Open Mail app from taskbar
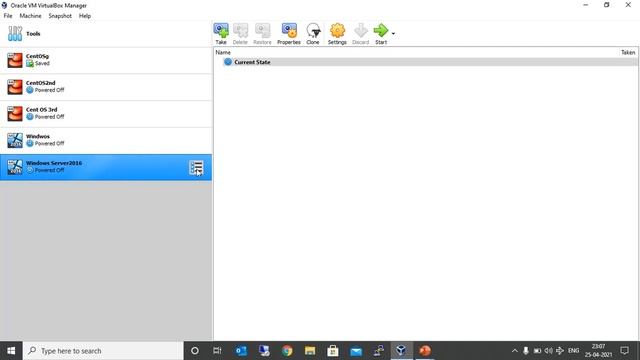Viewport: 640px width, 360px height. pos(356,351)
